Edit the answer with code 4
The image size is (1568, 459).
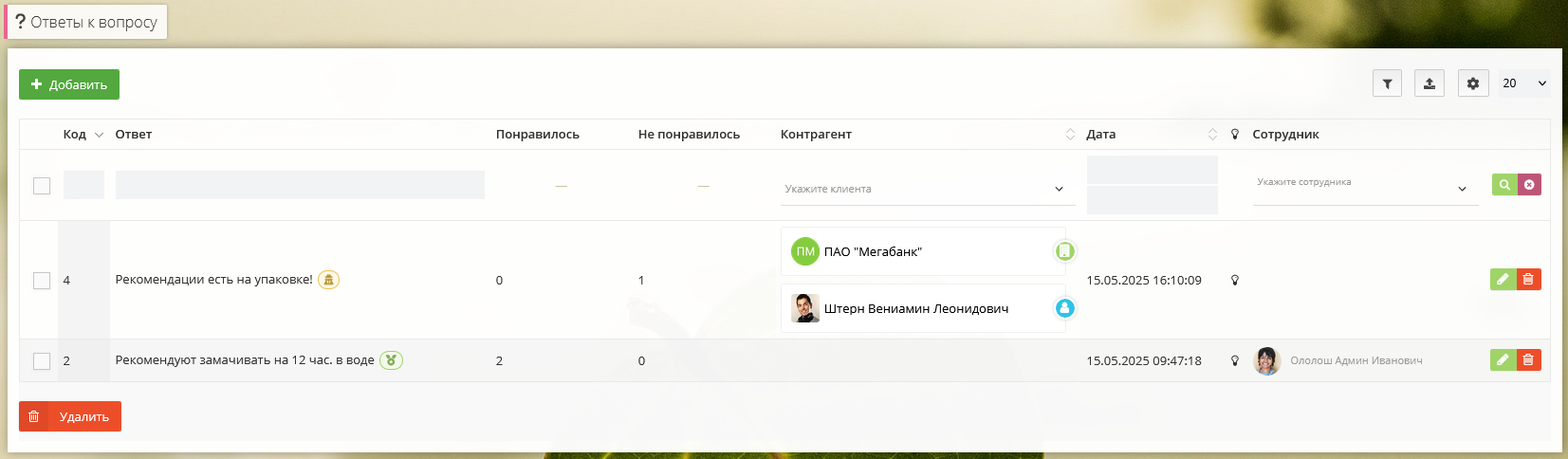point(1503,279)
